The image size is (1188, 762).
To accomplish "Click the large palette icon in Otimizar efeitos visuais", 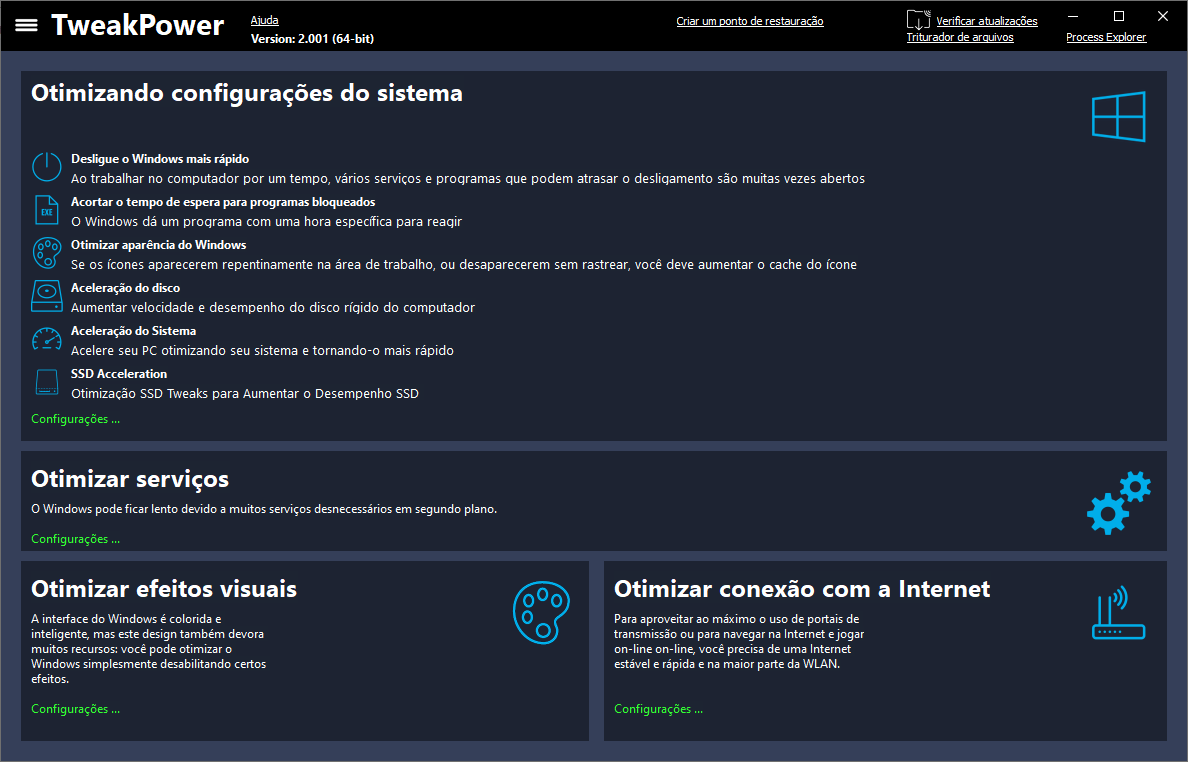I will [x=541, y=613].
